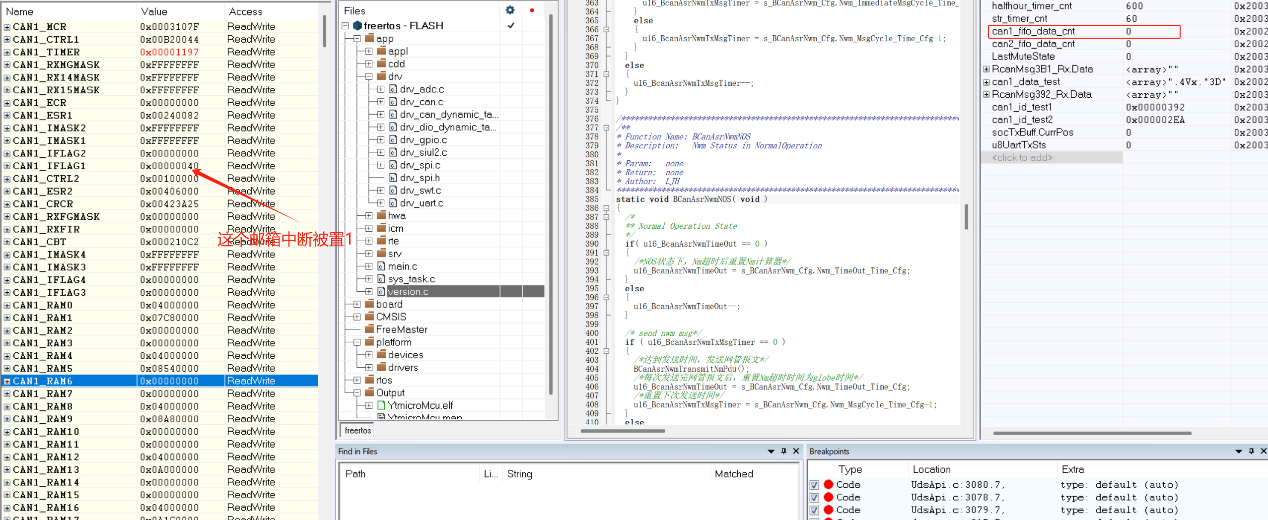Screen dimensions: 1268x520
Task: Click the Output folder icon
Action: [x=369, y=393]
